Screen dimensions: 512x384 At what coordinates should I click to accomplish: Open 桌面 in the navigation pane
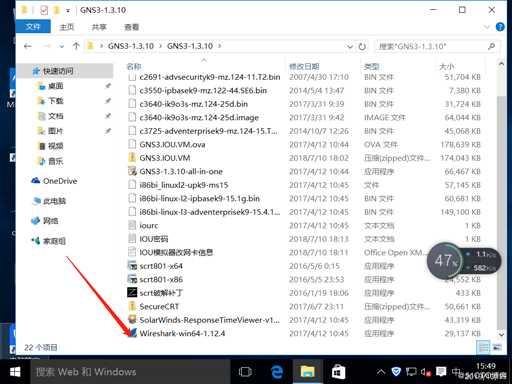pos(55,86)
